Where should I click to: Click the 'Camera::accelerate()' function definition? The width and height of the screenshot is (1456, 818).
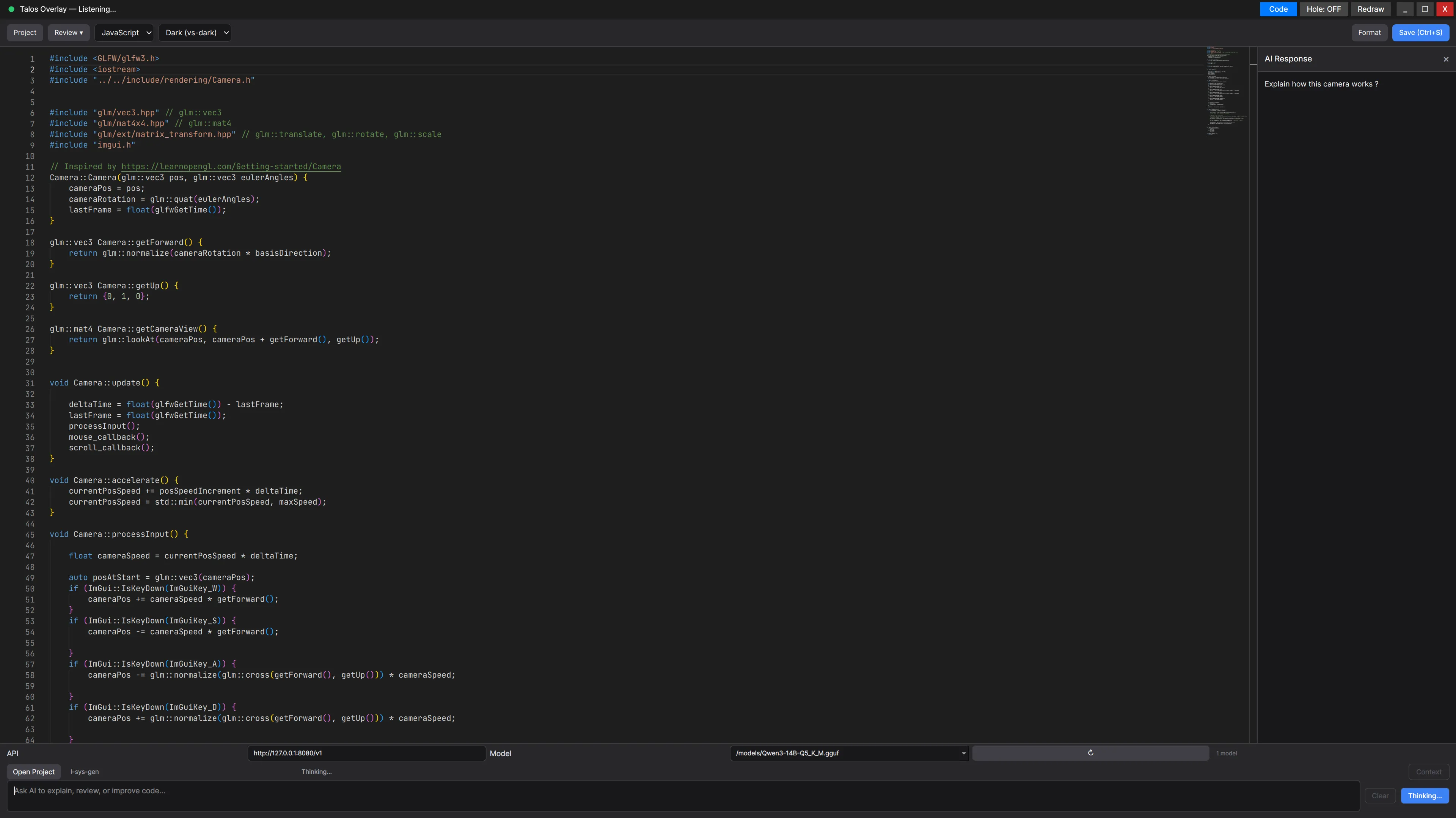[x=121, y=480]
